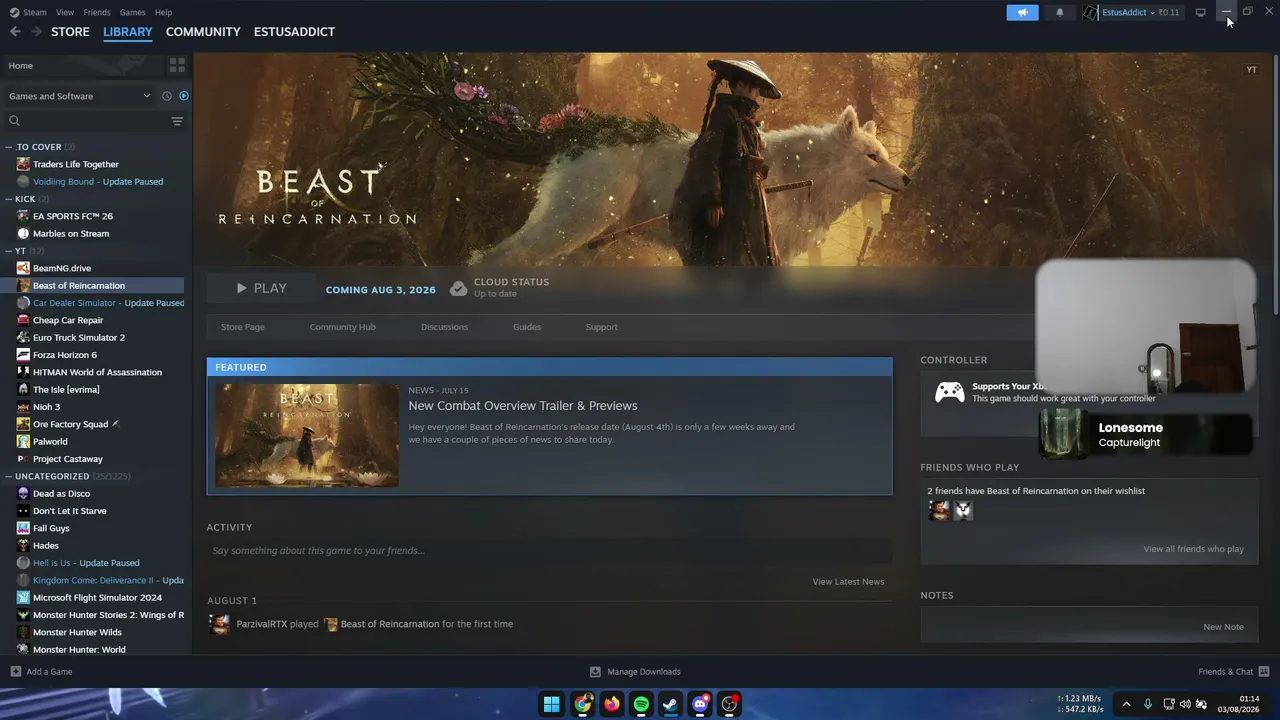
Task: Click the controller support gamepad icon
Action: (x=949, y=392)
